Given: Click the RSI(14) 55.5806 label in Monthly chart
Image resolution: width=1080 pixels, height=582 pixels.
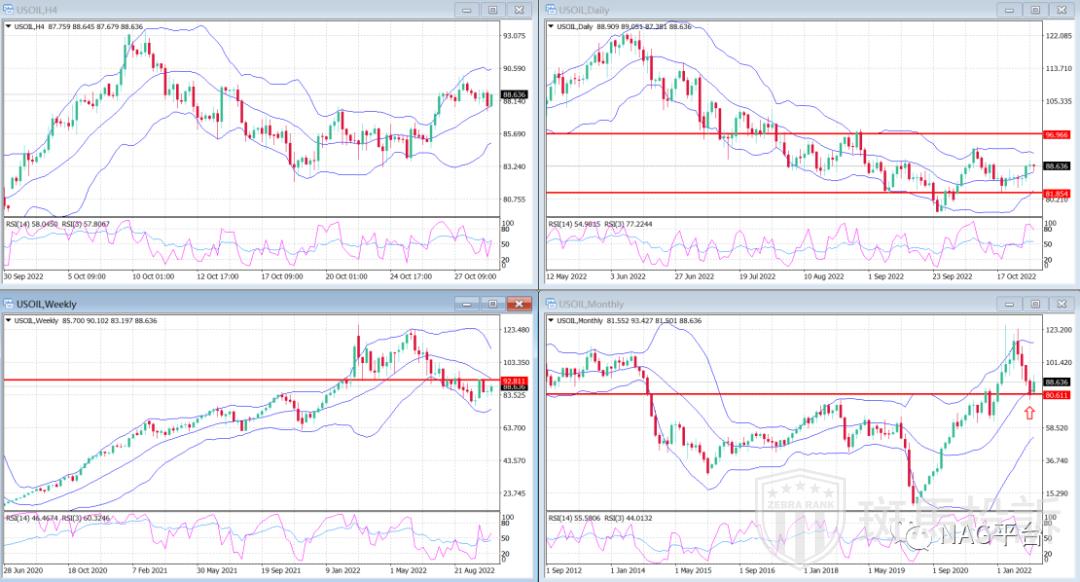Looking at the screenshot, I should point(574,518).
